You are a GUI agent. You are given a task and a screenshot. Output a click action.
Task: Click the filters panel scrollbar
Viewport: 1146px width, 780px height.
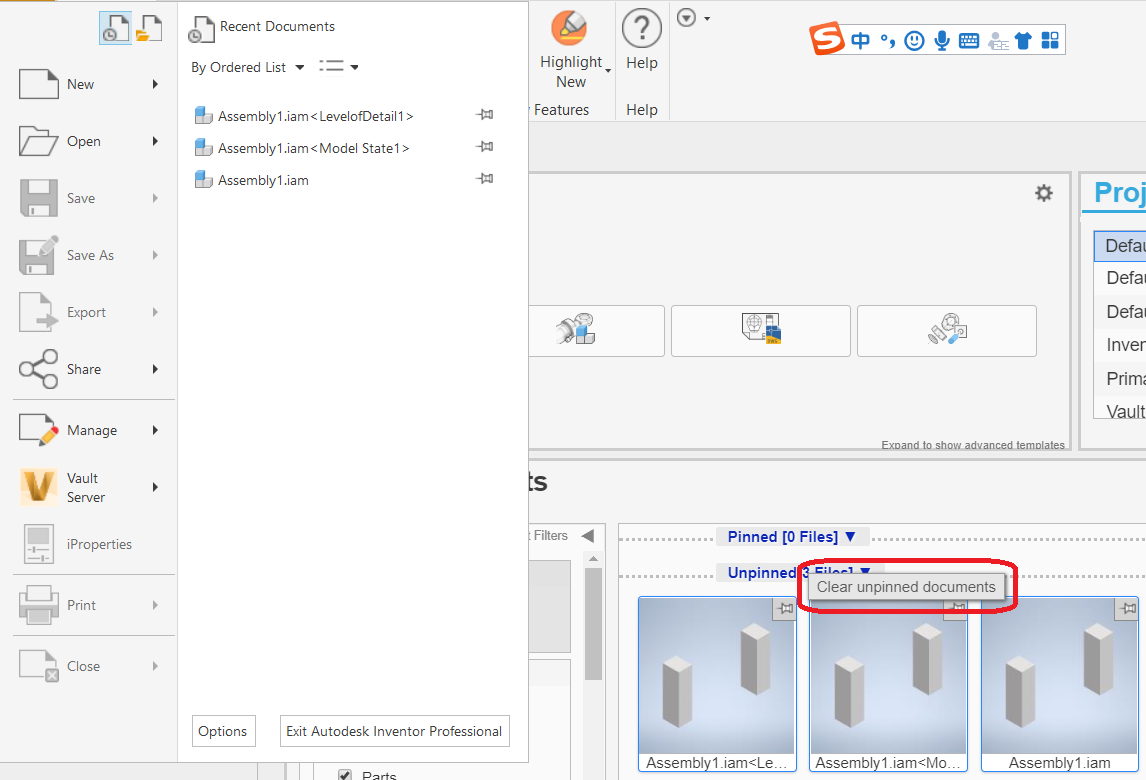click(593, 624)
